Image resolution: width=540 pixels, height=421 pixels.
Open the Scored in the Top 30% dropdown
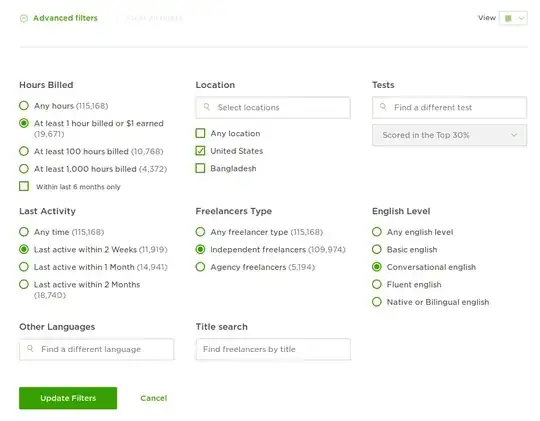click(449, 135)
